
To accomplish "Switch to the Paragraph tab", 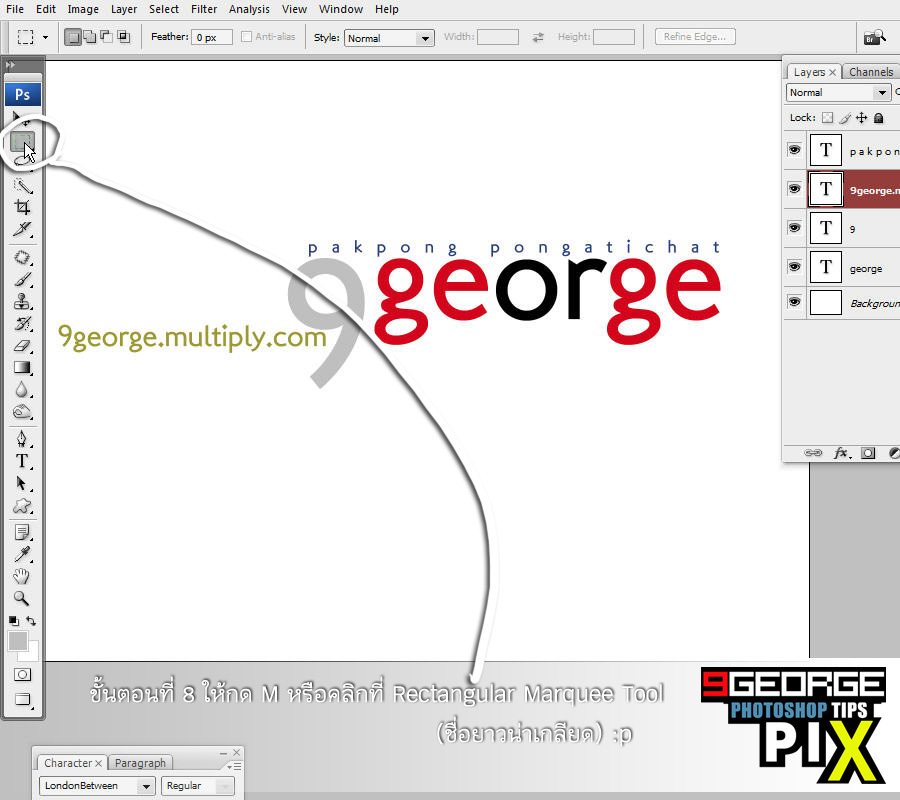I will 140,763.
